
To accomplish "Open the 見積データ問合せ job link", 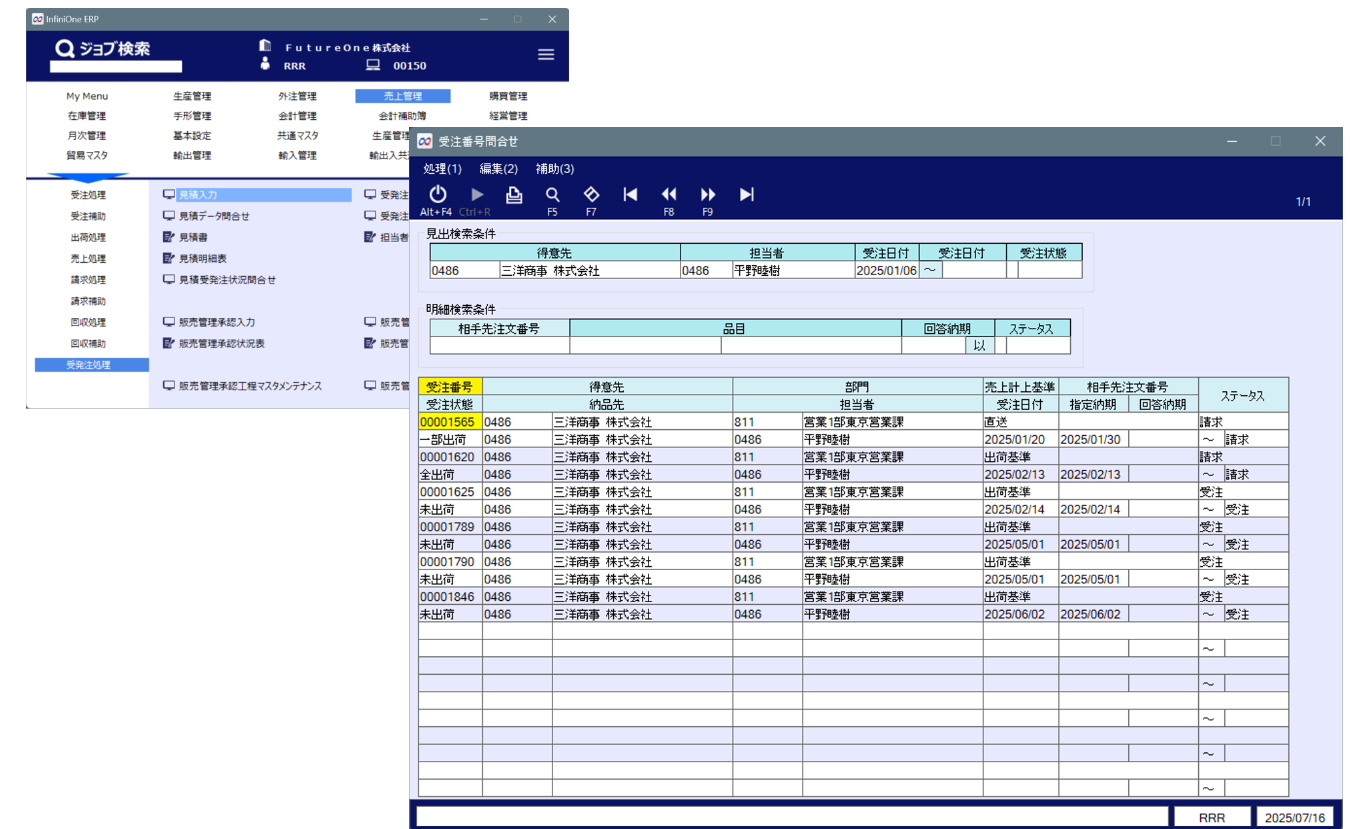I will pos(213,216).
